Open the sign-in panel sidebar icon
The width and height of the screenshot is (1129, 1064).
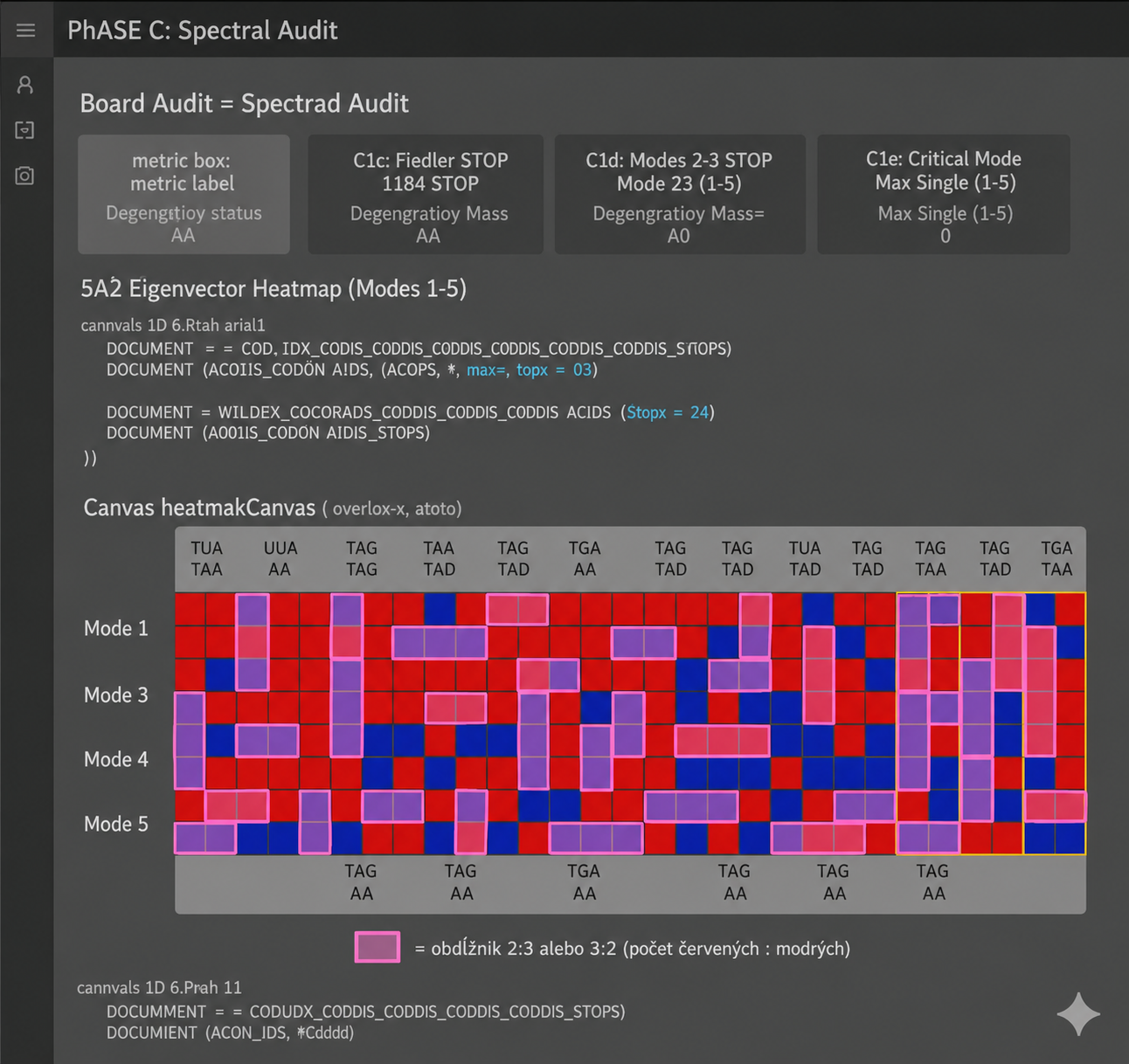tap(25, 130)
